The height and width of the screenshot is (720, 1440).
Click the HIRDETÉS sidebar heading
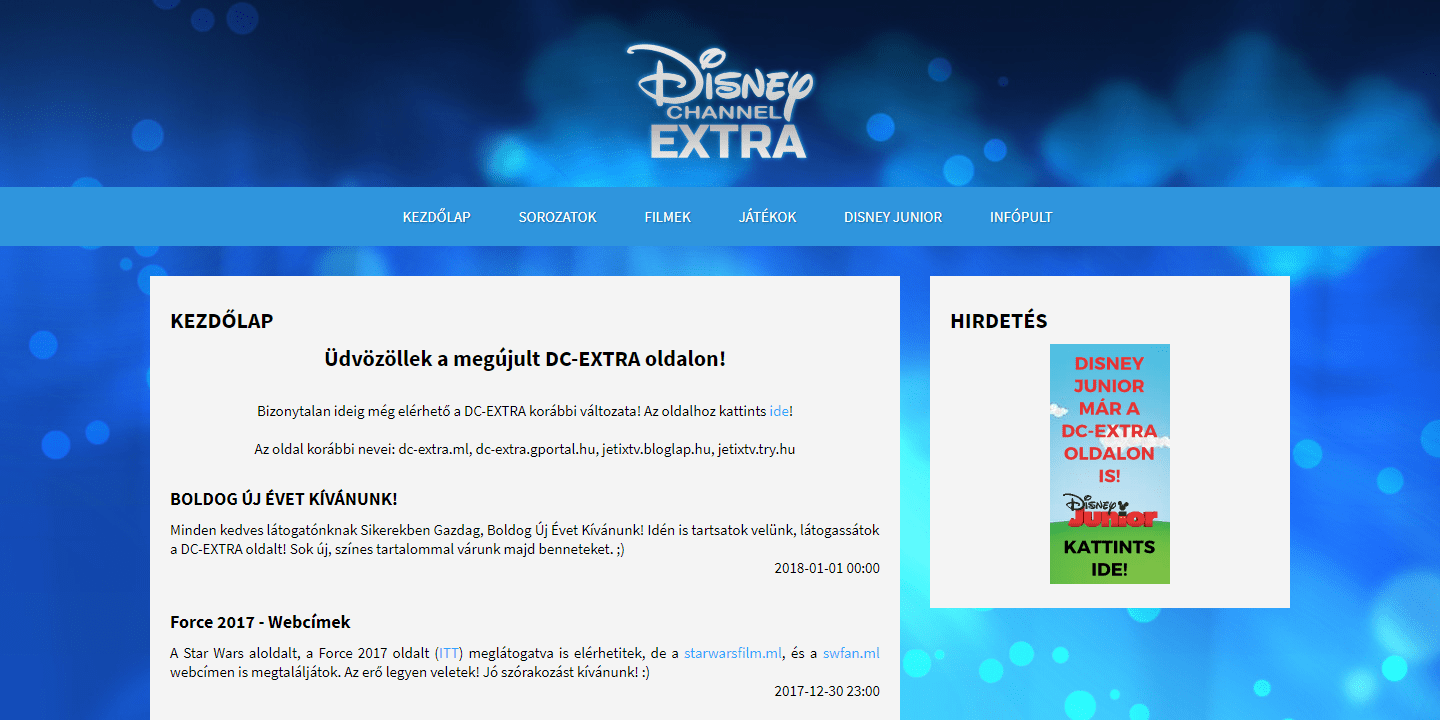pos(999,321)
